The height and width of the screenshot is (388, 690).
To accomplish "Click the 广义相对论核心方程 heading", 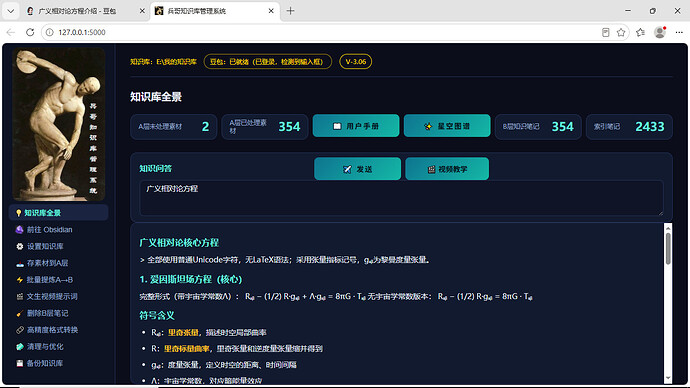I will [x=179, y=243].
